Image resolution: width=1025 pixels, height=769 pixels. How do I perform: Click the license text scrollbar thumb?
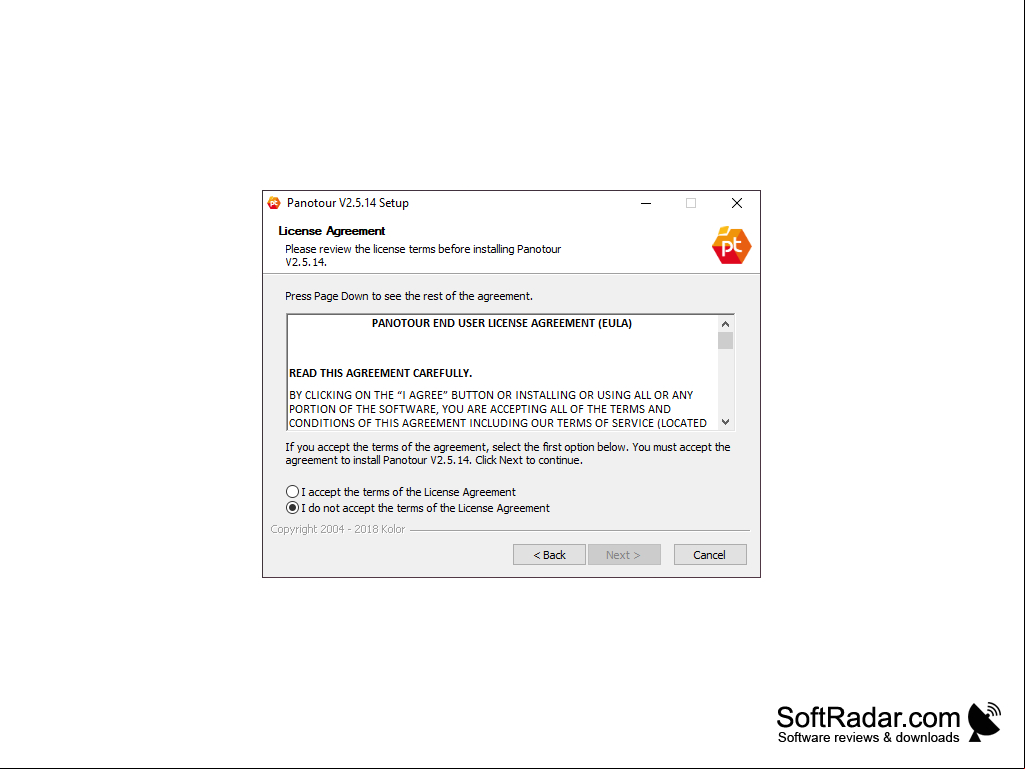[x=725, y=341]
